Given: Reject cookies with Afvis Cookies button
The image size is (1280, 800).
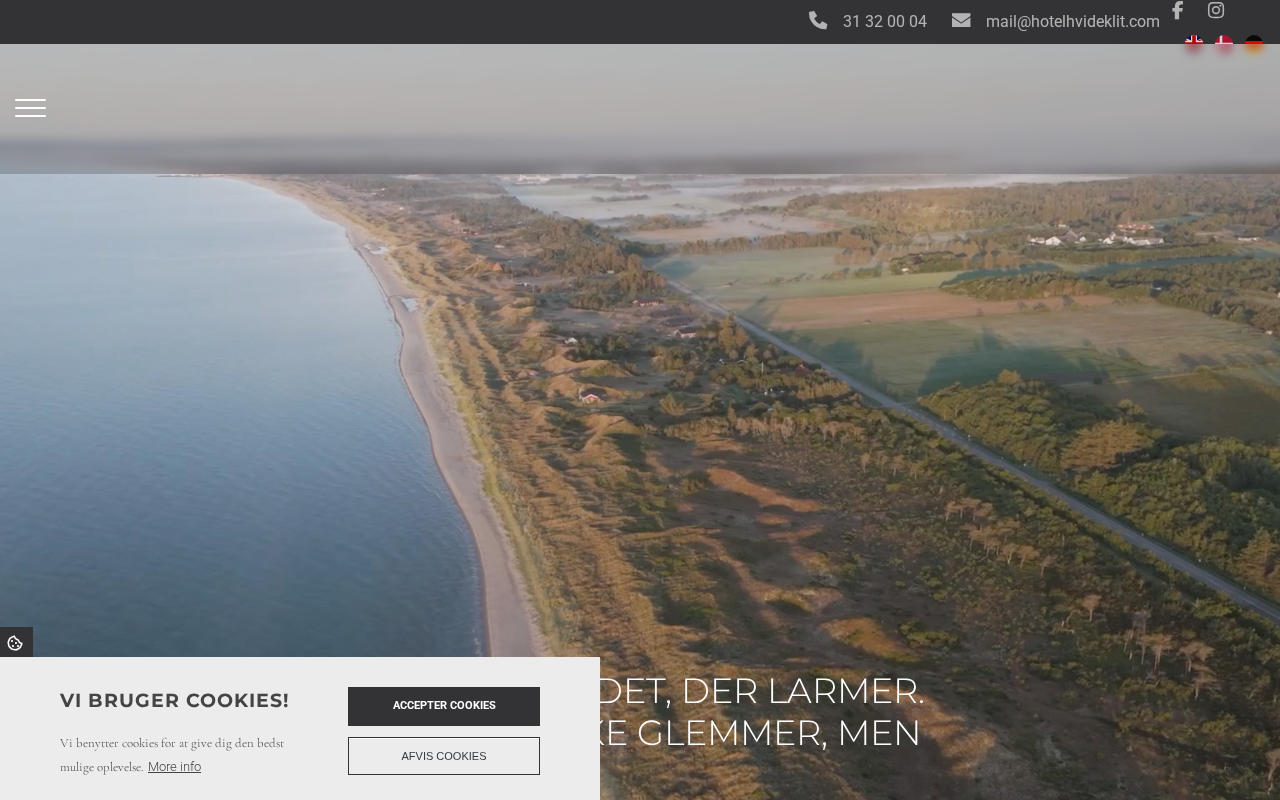Looking at the screenshot, I should click(x=444, y=756).
